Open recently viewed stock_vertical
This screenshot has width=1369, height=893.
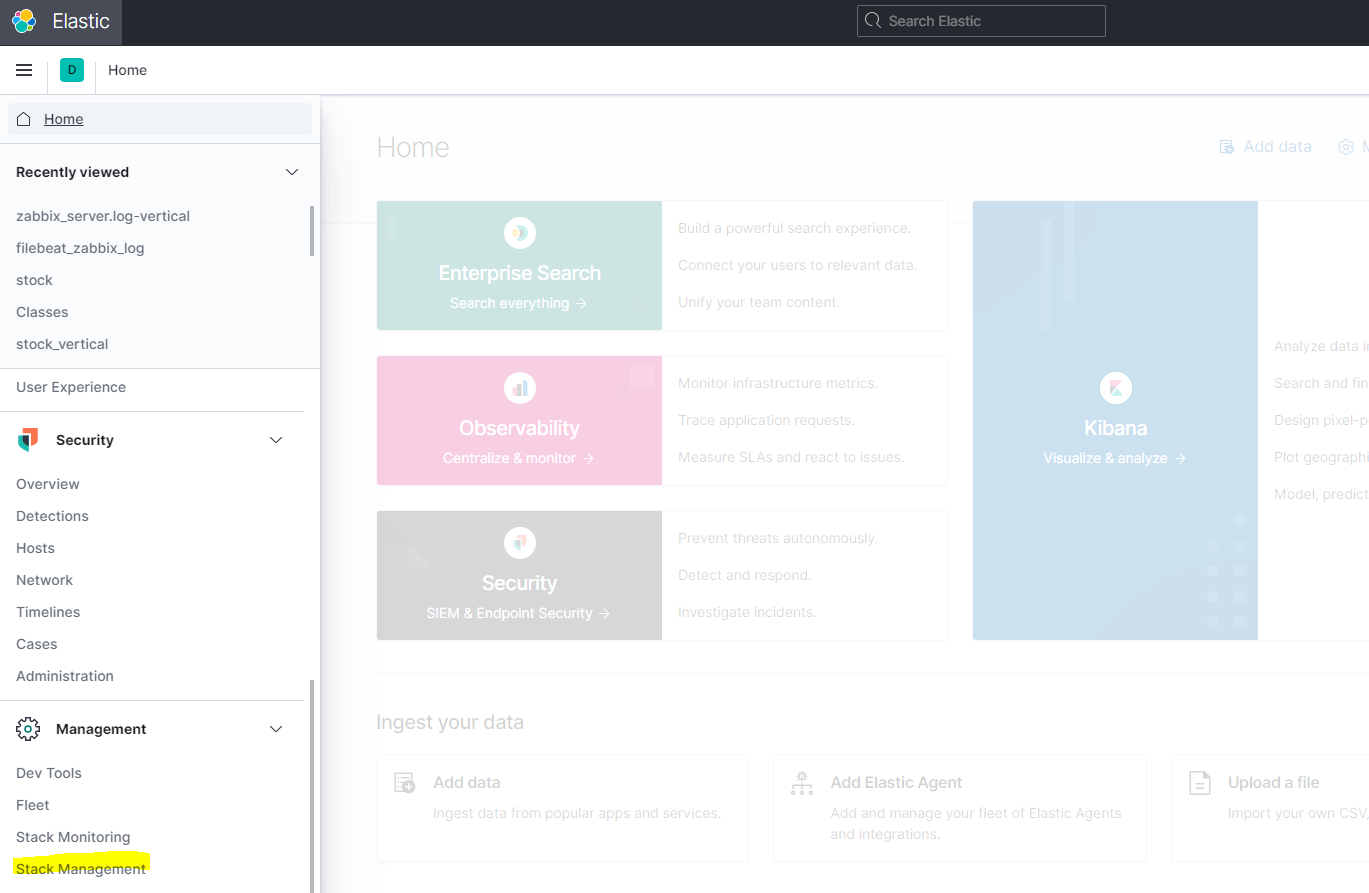tap(62, 344)
